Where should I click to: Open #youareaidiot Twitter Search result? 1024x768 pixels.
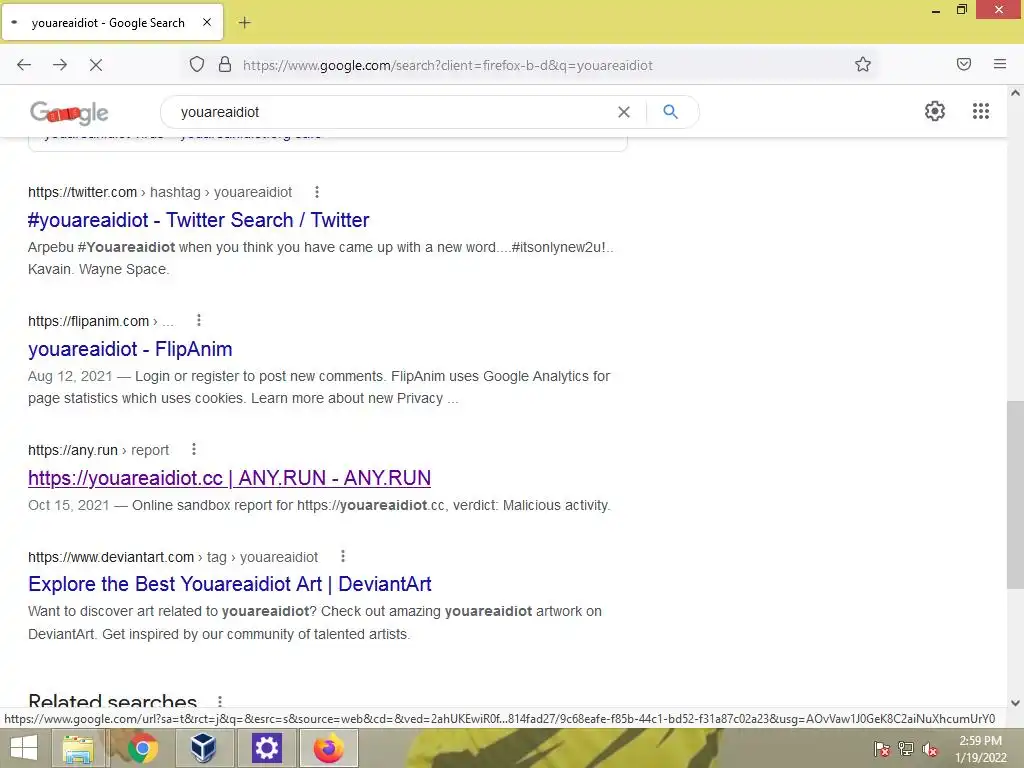199,220
